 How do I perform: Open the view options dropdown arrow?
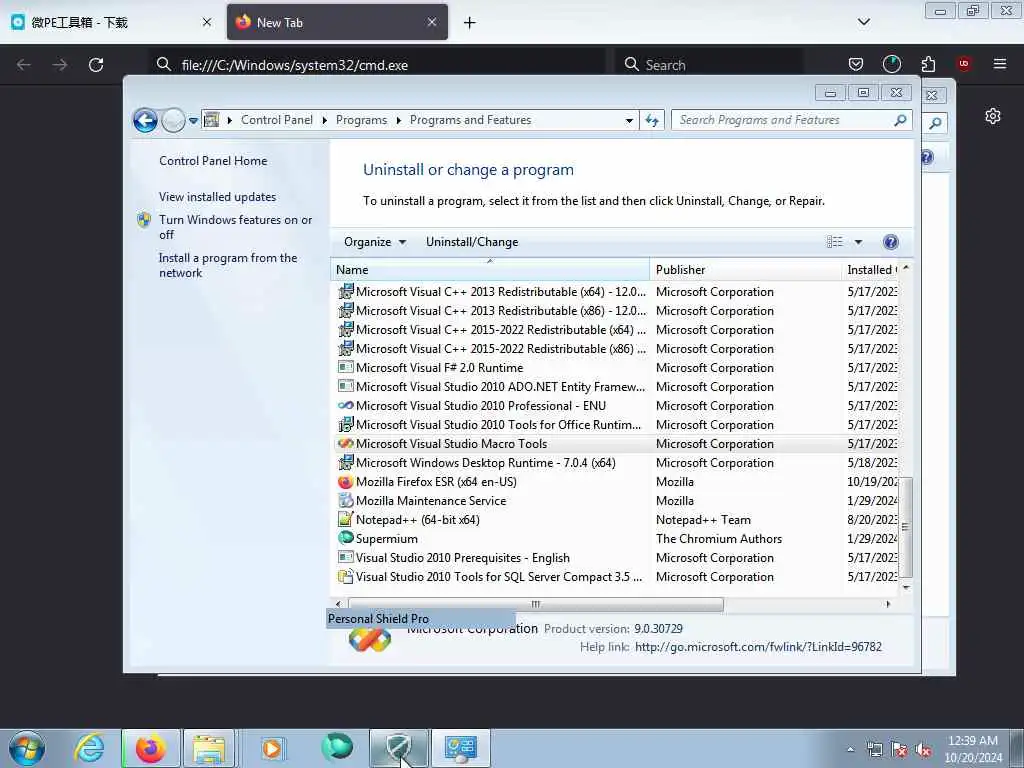pyautogui.click(x=858, y=242)
